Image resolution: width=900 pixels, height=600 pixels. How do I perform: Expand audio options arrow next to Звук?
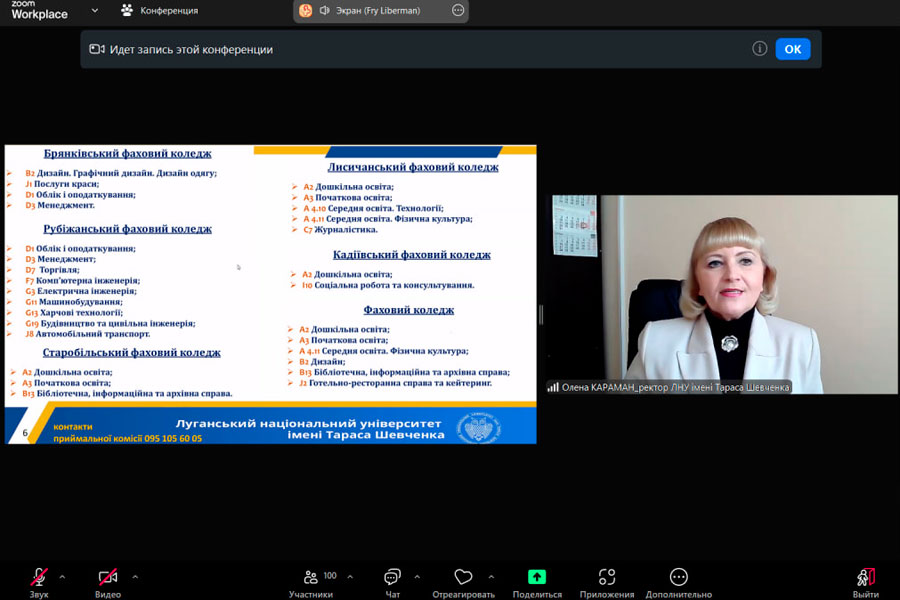[x=62, y=577]
